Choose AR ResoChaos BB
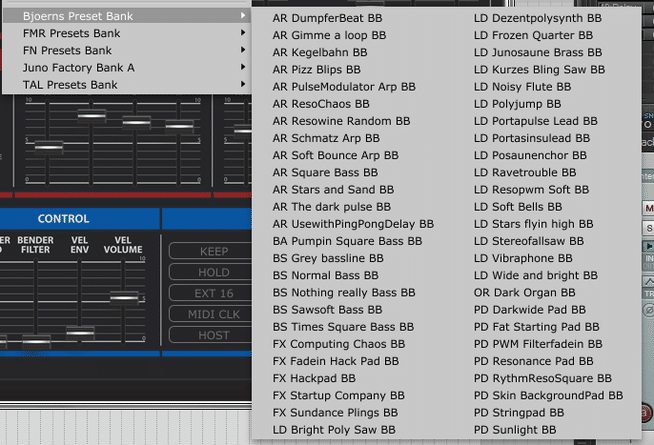Image resolution: width=654 pixels, height=445 pixels. click(x=321, y=103)
